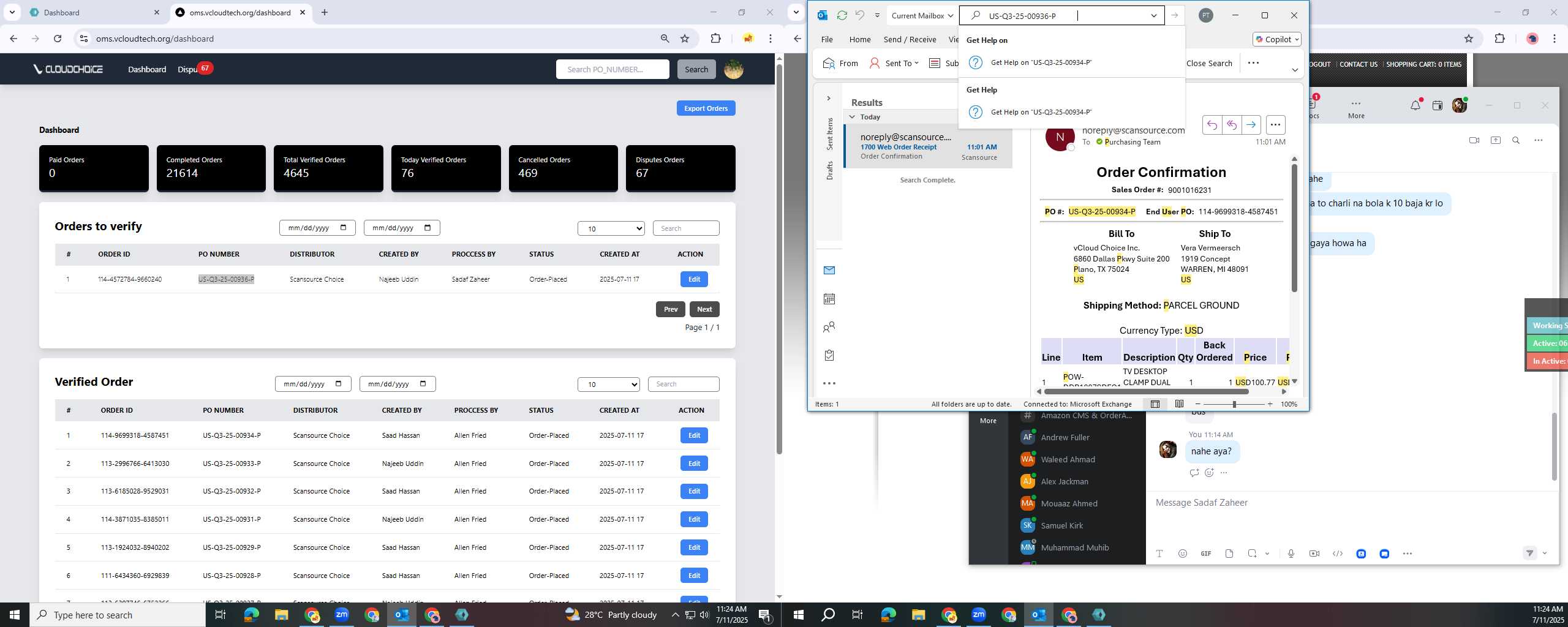Adjust the Outlook zoom slider
Image resolution: width=1568 pixels, height=627 pixels.
pos(1234,404)
